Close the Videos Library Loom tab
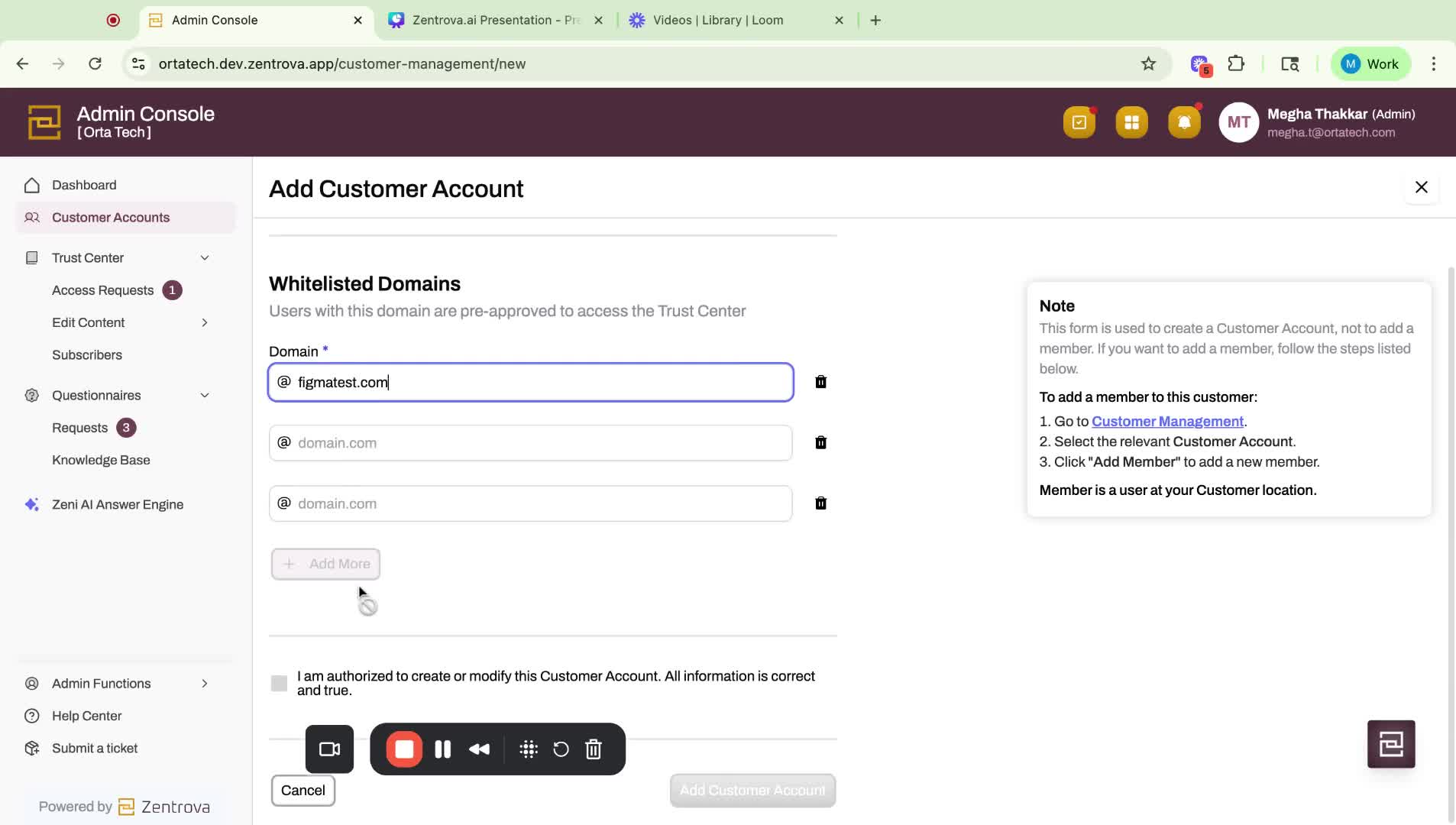Screen dimensions: 1456x825 click(x=839, y=21)
